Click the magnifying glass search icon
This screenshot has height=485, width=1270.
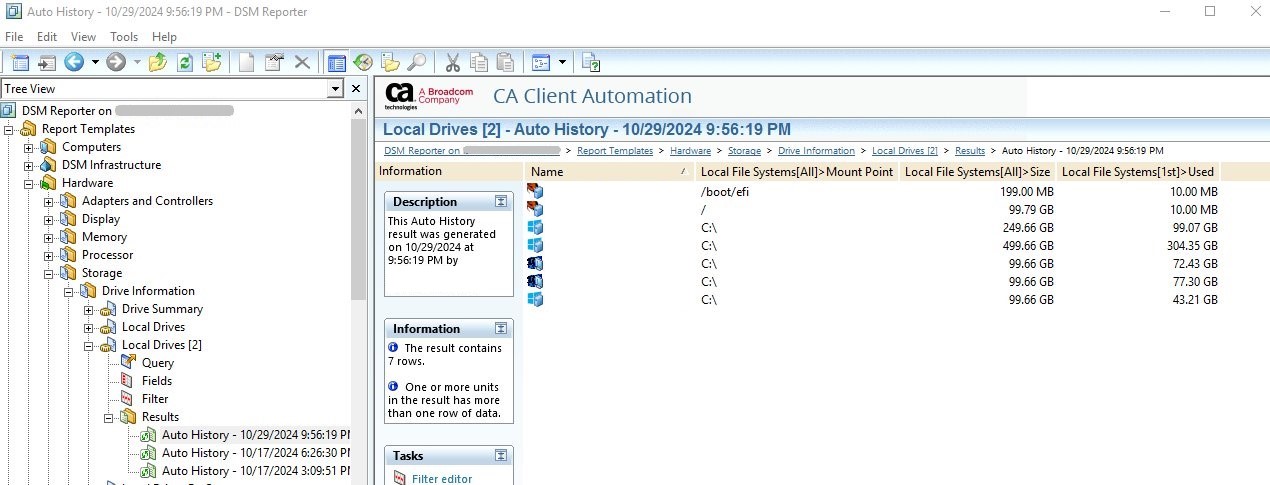tap(416, 62)
